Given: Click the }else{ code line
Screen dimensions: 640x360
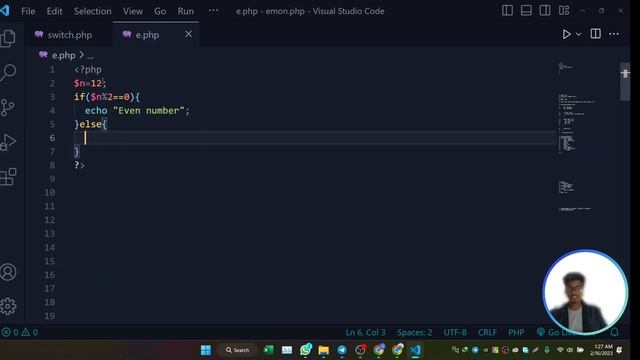Looking at the screenshot, I should click(90, 124).
